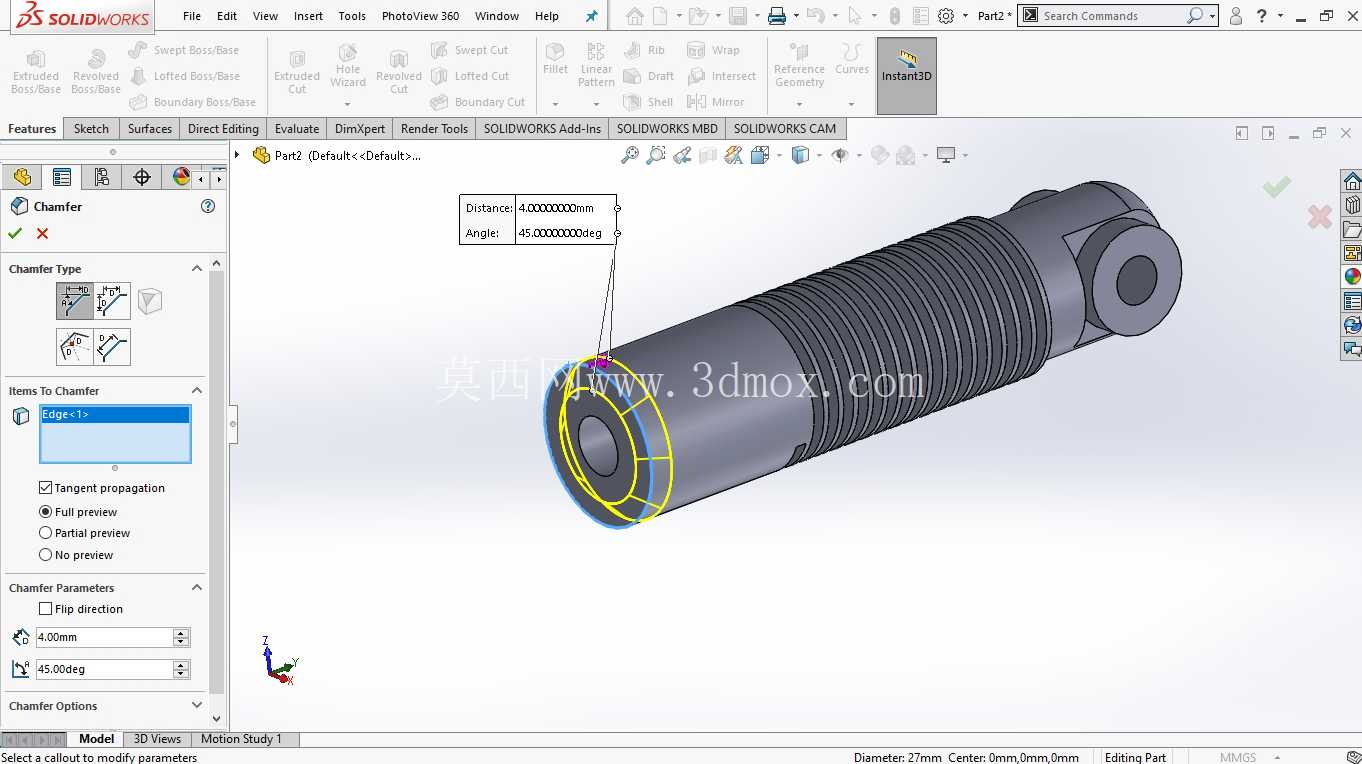
Task: Open Chamfer help question mark
Action: click(208, 206)
